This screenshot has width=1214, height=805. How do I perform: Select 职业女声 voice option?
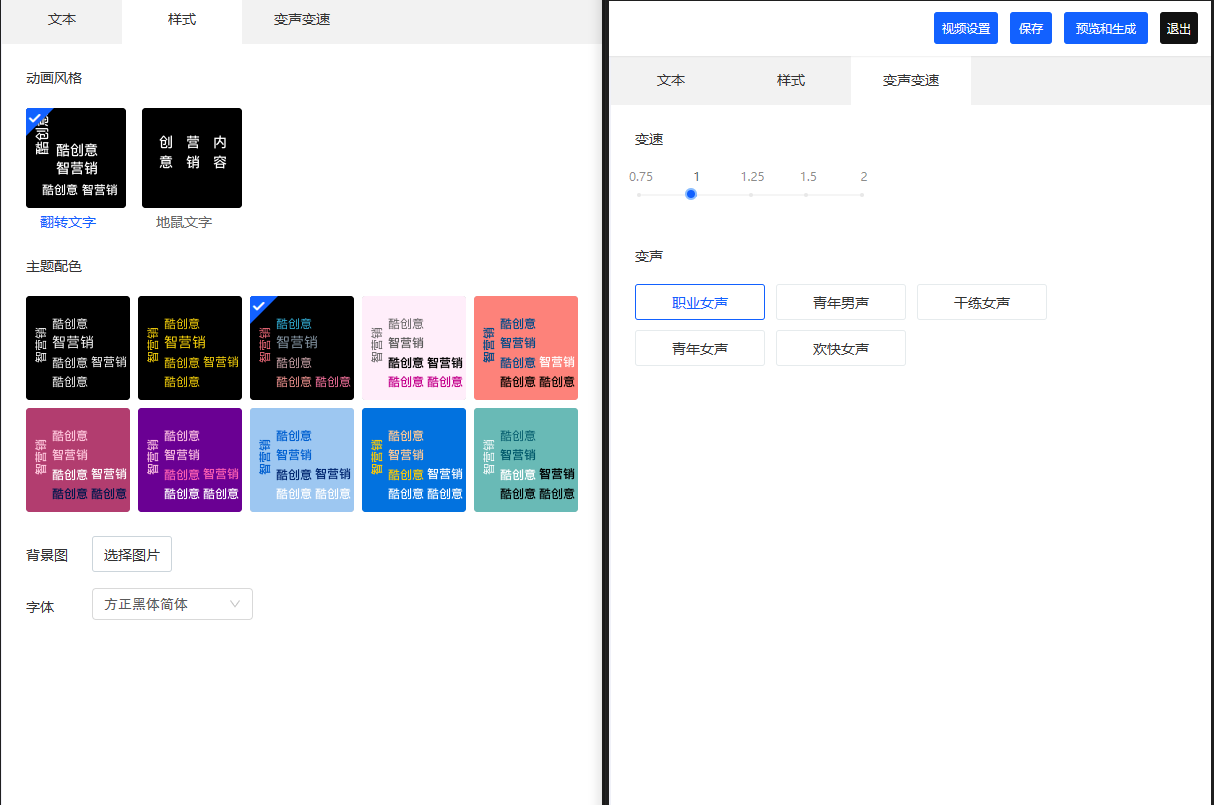[700, 302]
